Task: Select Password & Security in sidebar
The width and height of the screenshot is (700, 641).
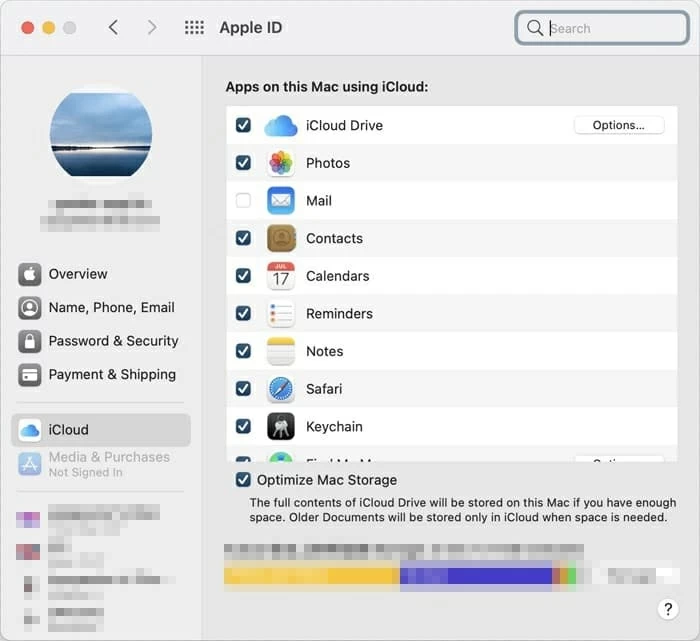Action: 113,341
